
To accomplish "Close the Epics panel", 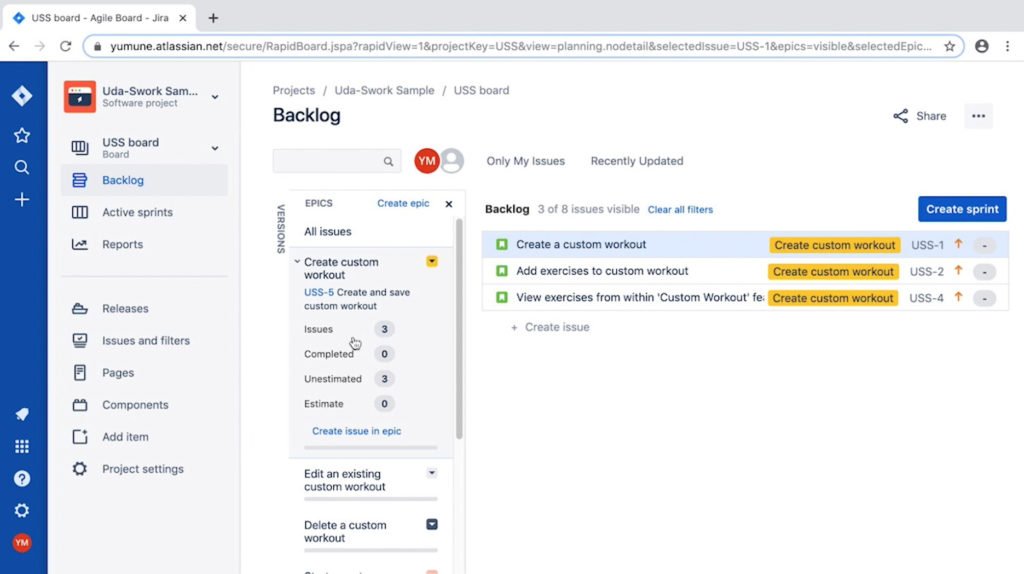I will point(449,204).
